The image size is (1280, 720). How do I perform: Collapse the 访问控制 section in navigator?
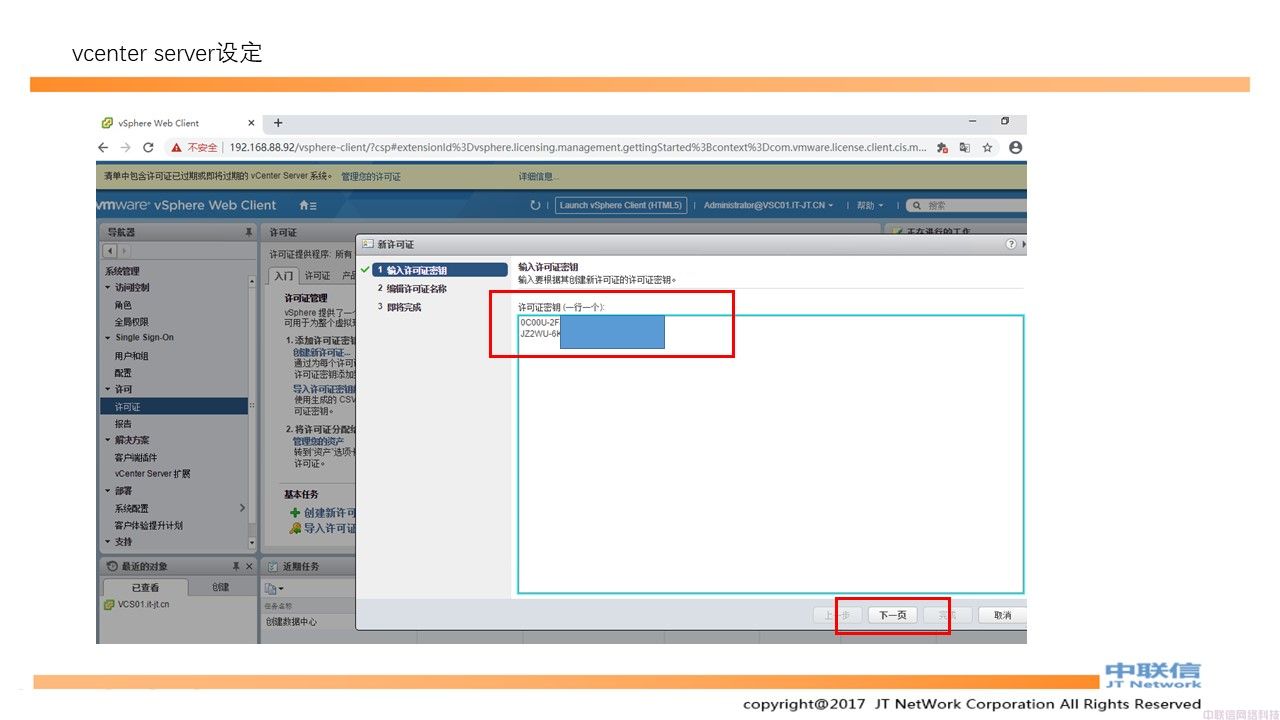point(108,287)
